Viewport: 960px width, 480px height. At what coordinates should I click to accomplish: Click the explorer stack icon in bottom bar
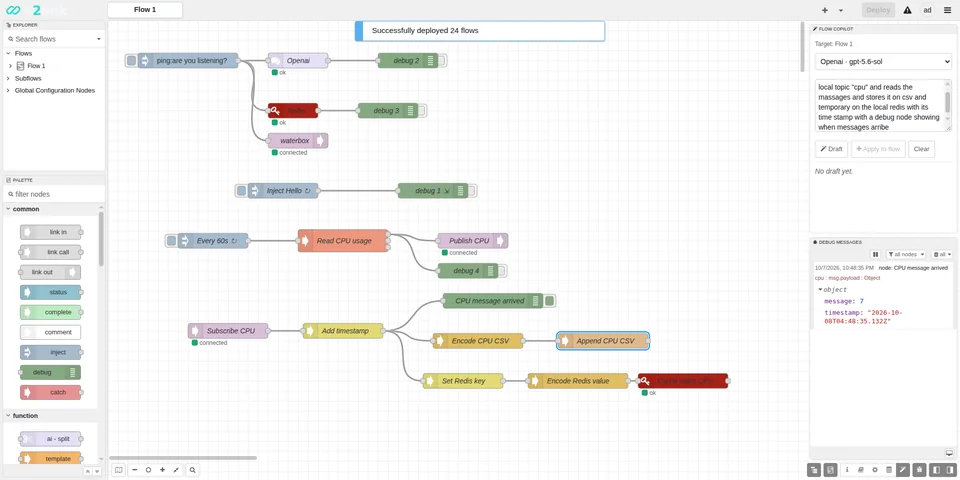click(x=814, y=470)
